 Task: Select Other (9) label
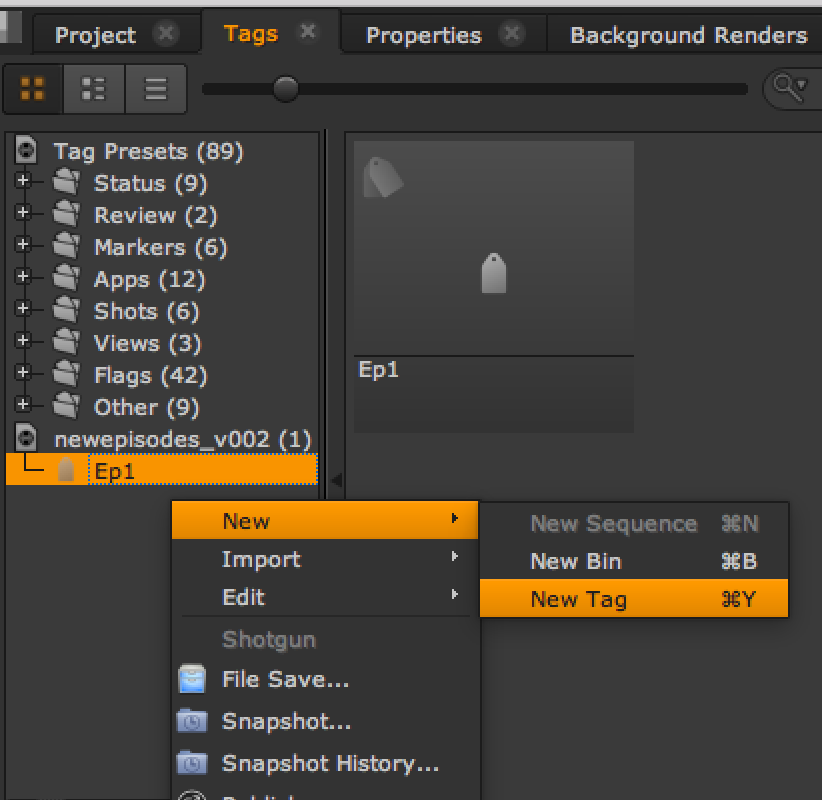point(146,407)
